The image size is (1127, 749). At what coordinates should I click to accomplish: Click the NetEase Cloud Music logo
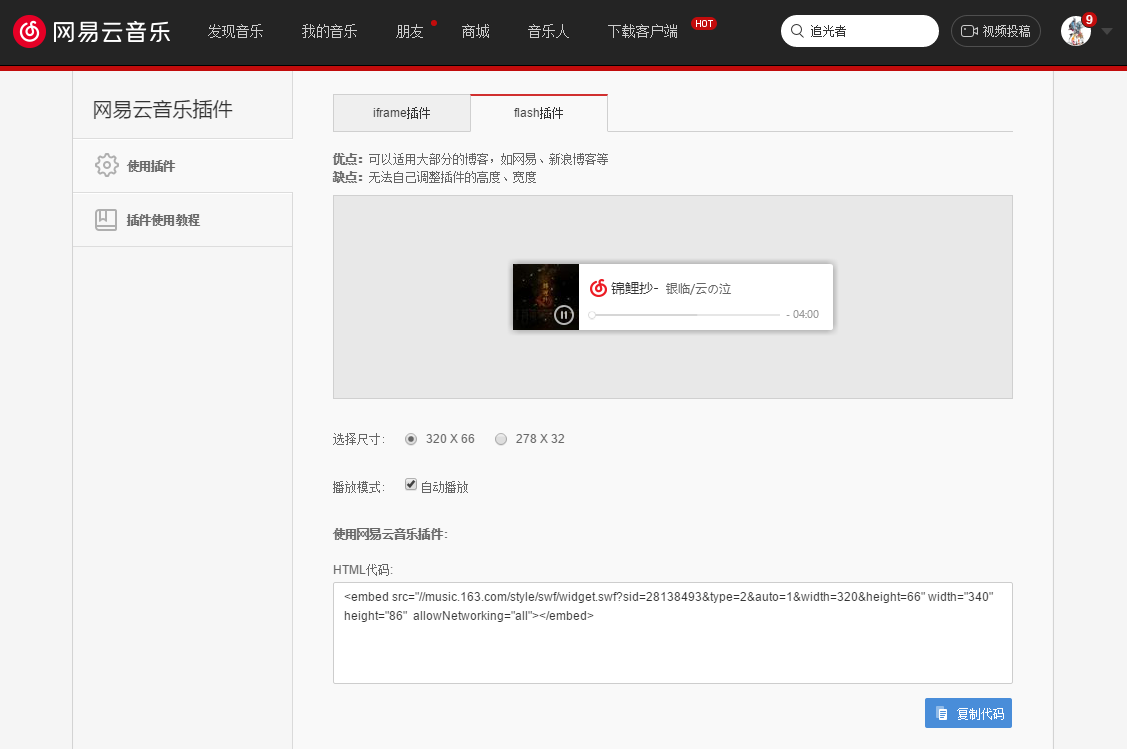click(91, 31)
